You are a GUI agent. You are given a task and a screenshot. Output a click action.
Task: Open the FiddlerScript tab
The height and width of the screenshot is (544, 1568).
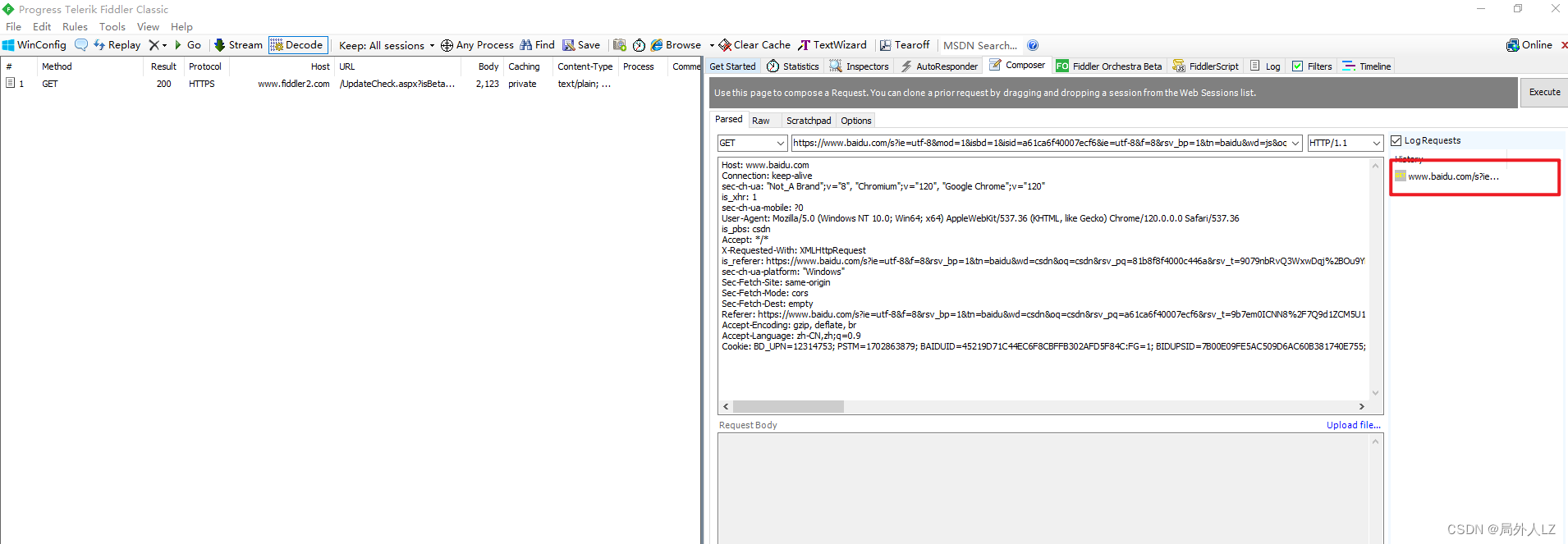pyautogui.click(x=1206, y=66)
